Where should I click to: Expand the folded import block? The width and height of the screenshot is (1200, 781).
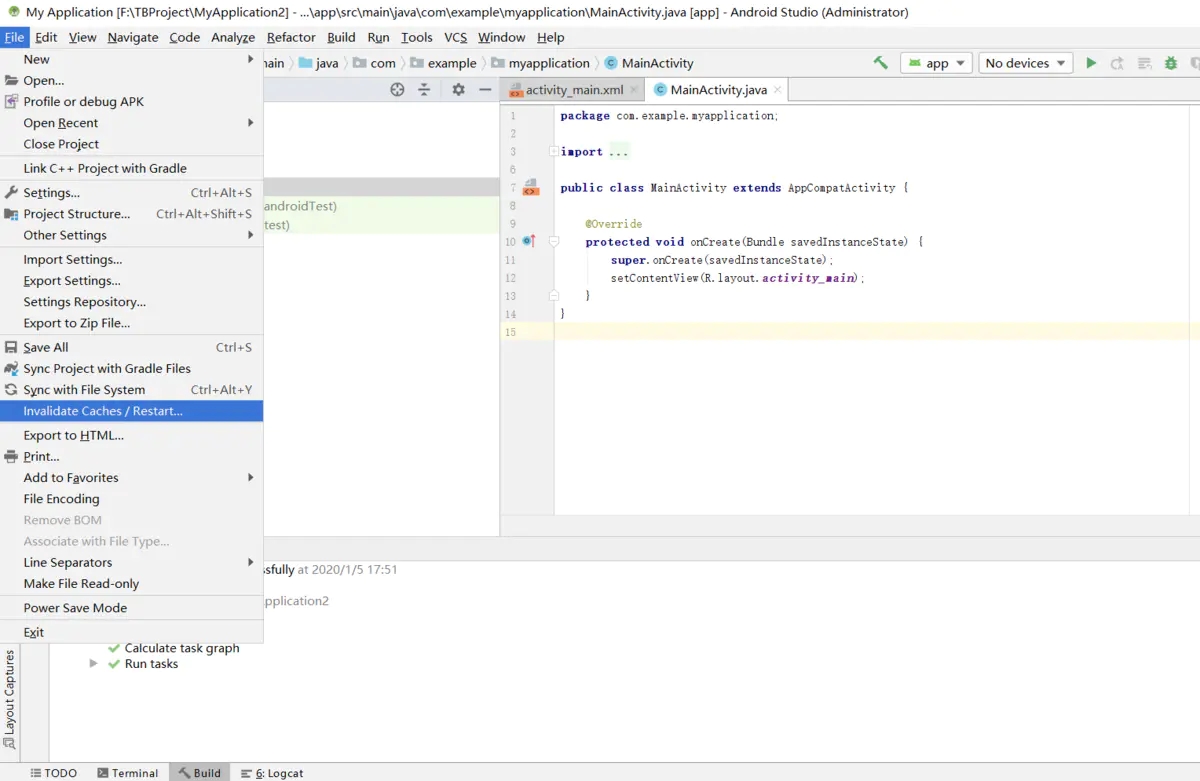(x=553, y=152)
